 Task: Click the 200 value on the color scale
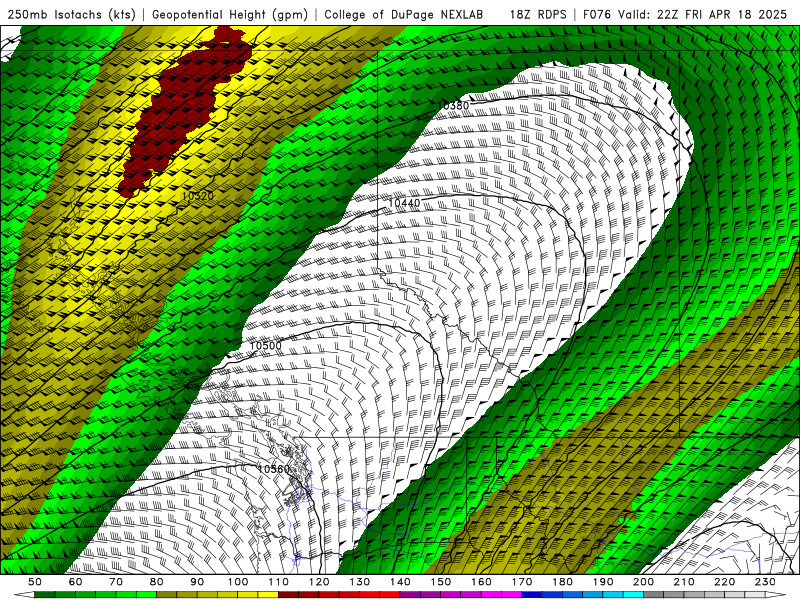coord(644,582)
